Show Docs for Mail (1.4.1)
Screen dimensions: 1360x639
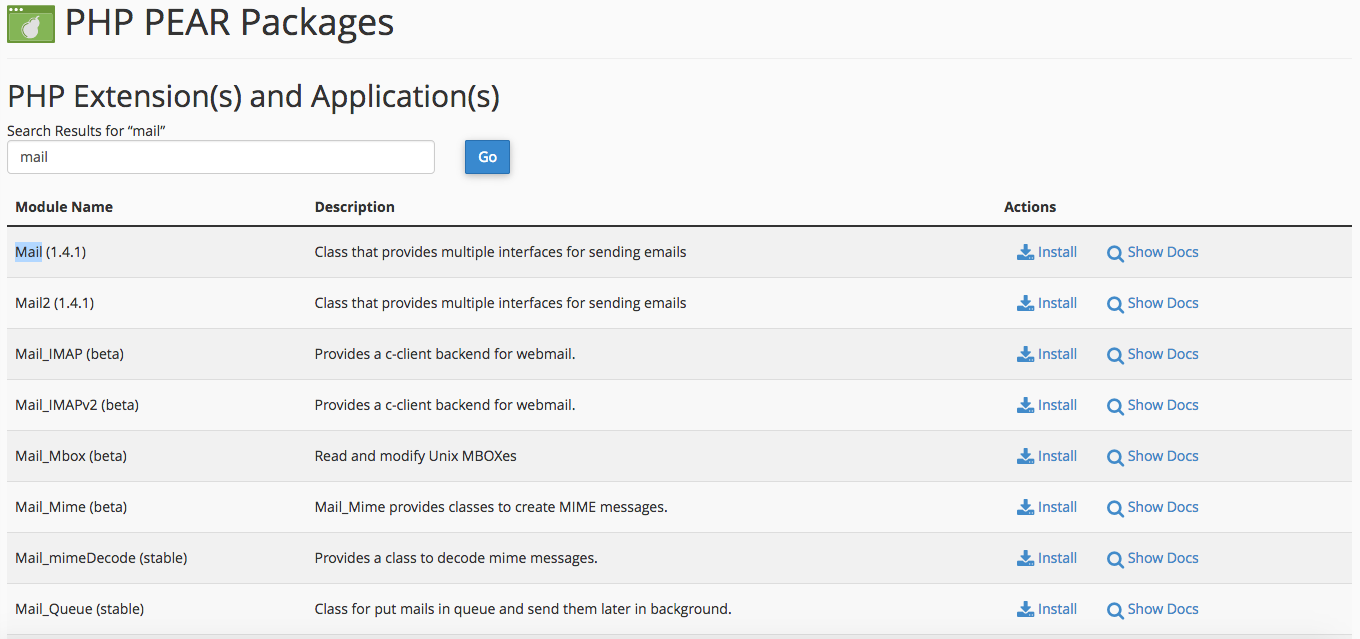point(1153,252)
